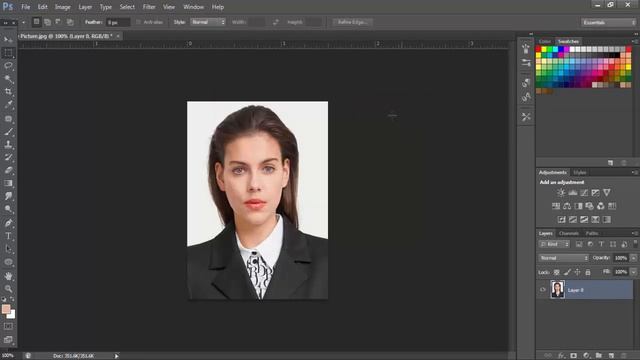Add a Vibrance adjustment
This screenshot has width=640, height=360.
tap(607, 193)
